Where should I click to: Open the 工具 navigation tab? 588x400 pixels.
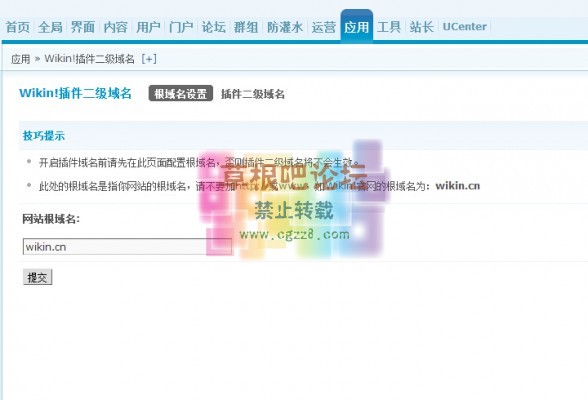389,27
